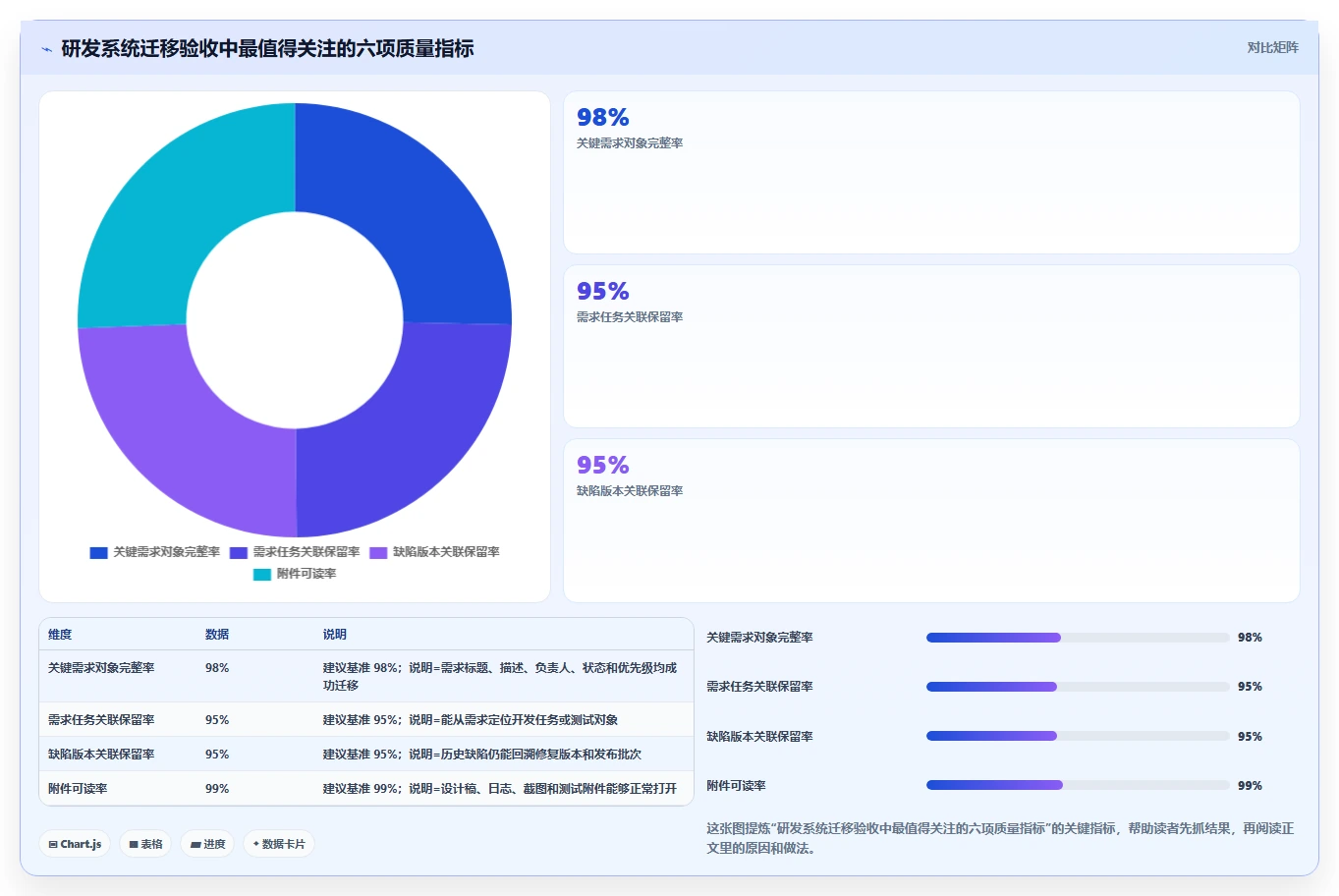This screenshot has height=896, width=1339.
Task: Toggle legend swatch for 缺陷版本关联保留率
Action: click(378, 553)
